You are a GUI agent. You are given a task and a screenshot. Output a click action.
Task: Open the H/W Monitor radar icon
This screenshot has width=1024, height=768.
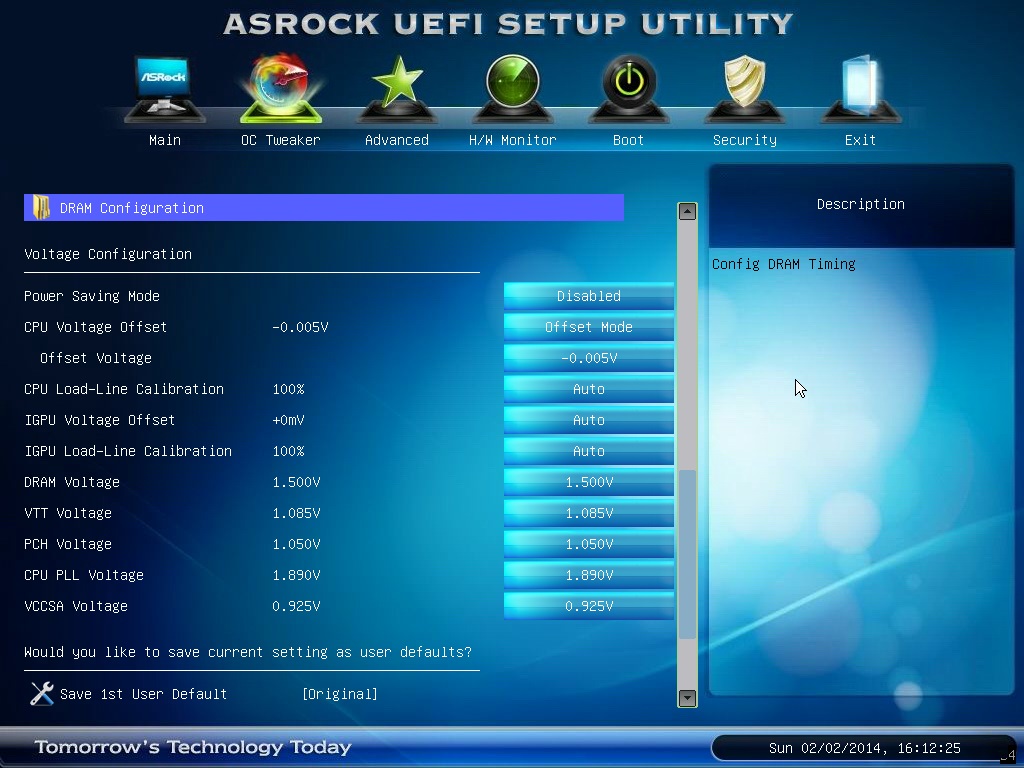click(513, 88)
